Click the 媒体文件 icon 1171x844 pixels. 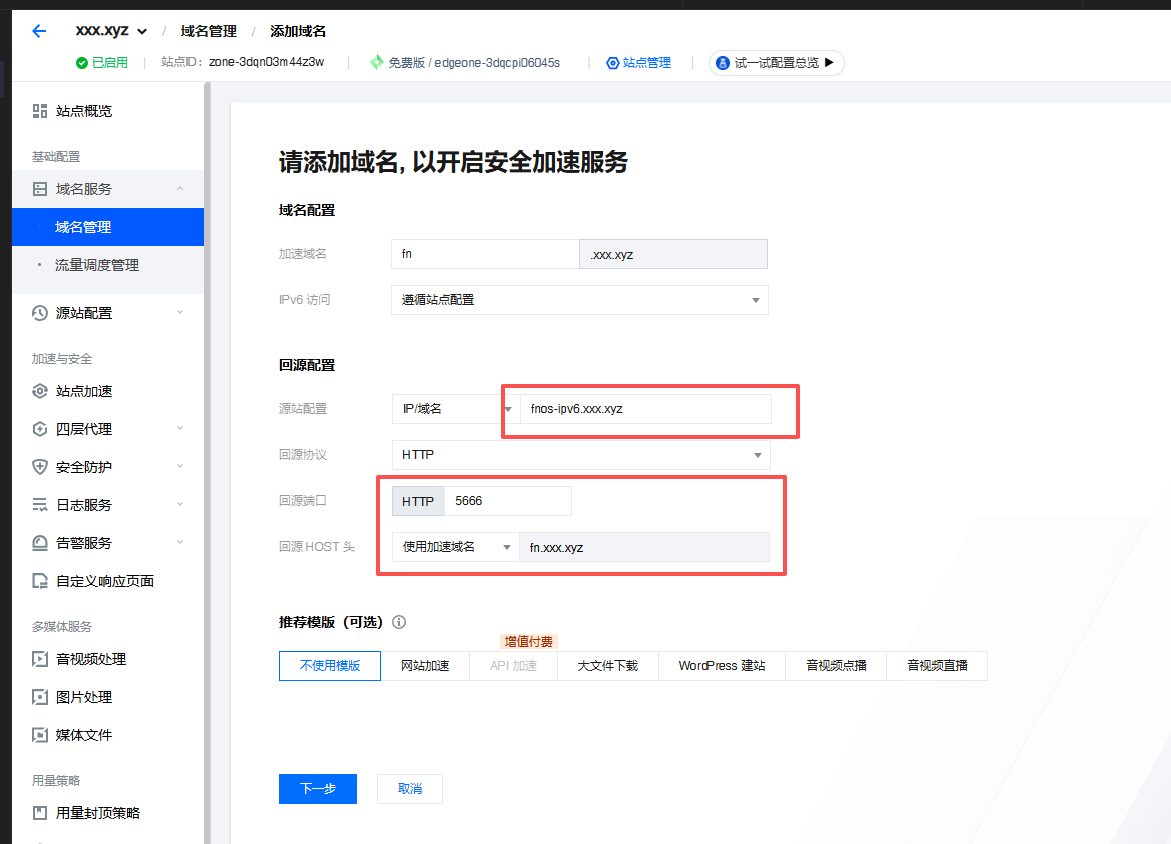coord(40,736)
